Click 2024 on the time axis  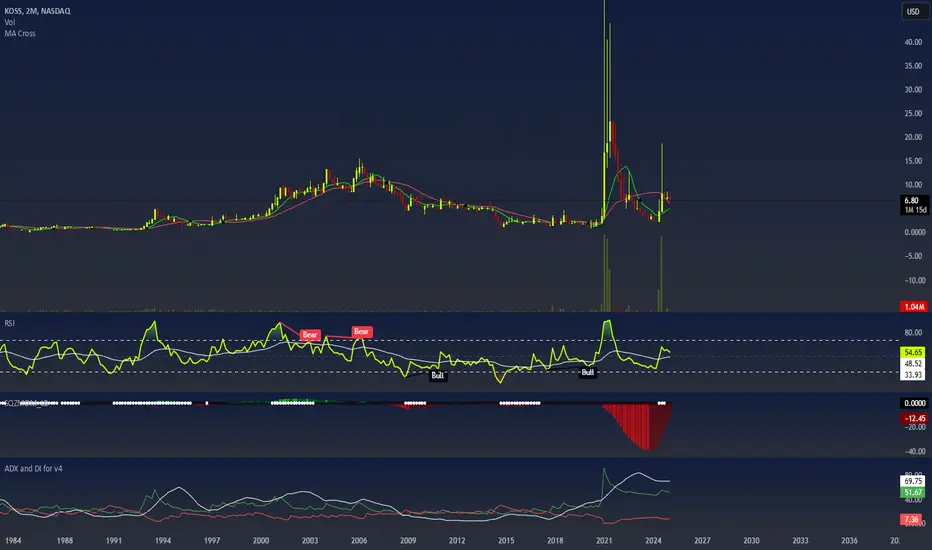(x=653, y=540)
